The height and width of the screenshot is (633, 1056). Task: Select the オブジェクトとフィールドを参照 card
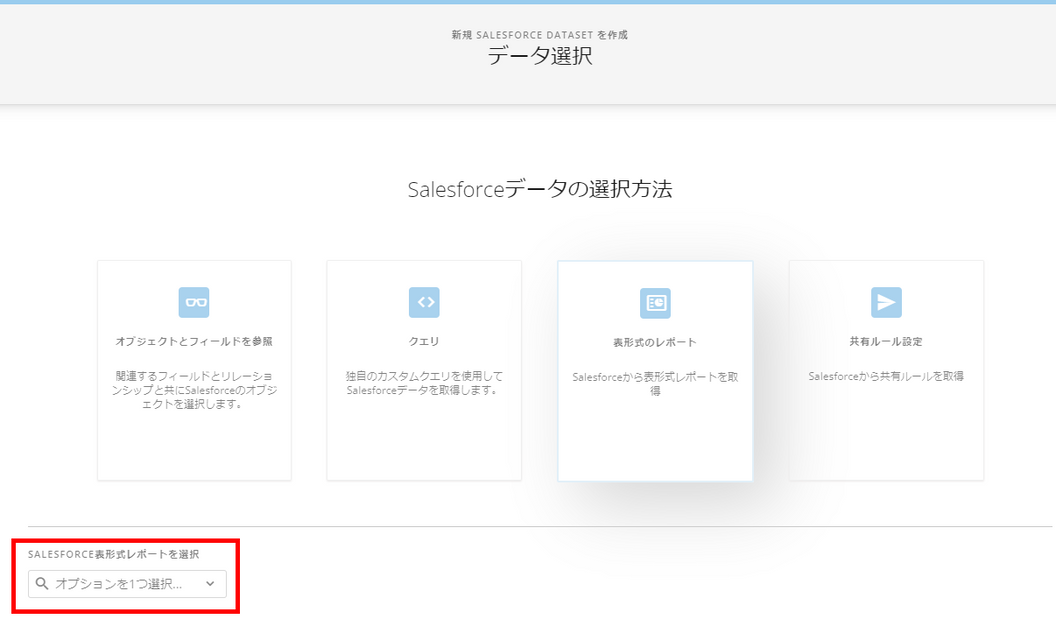[x=195, y=370]
